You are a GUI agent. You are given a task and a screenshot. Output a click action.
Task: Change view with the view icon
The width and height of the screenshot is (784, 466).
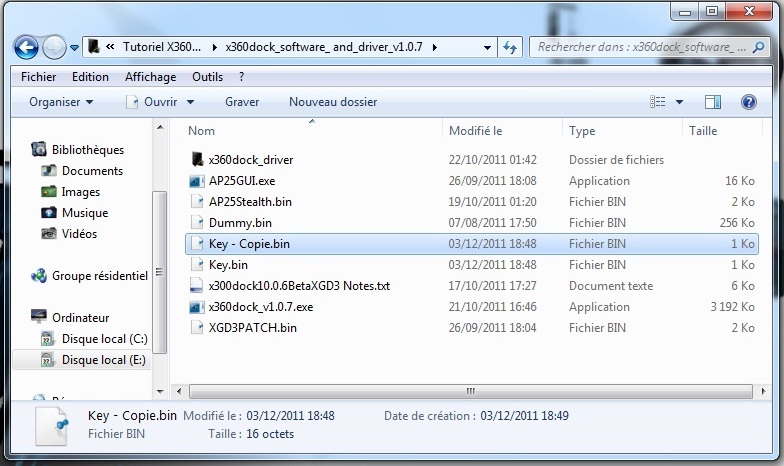pos(658,102)
